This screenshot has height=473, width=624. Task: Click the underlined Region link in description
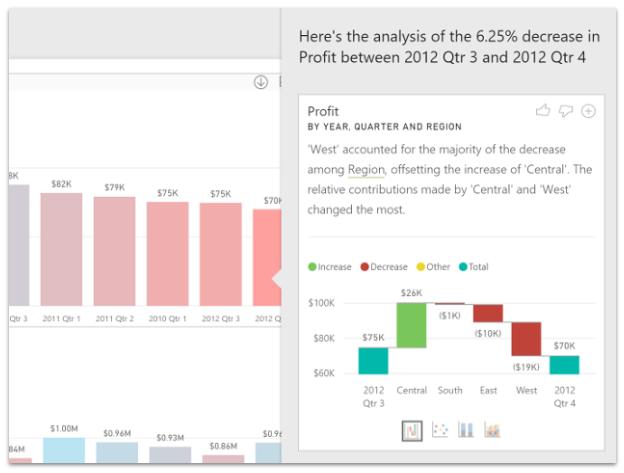(x=366, y=170)
